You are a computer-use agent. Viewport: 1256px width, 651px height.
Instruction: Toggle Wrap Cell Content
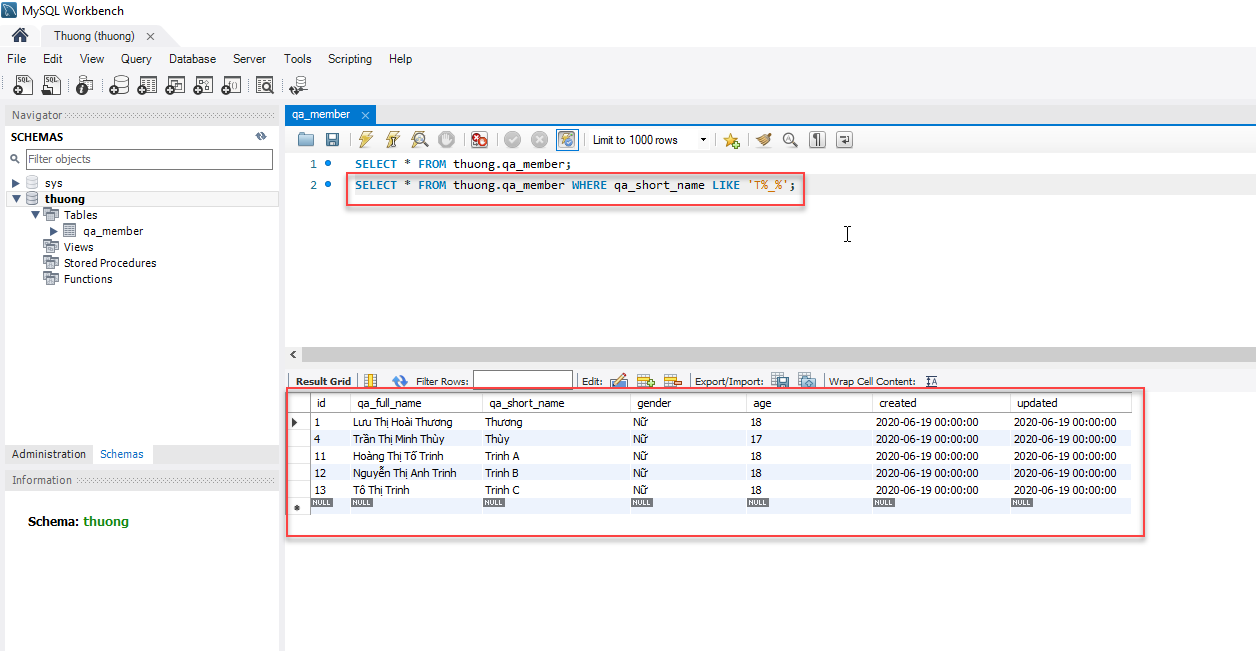click(x=931, y=381)
